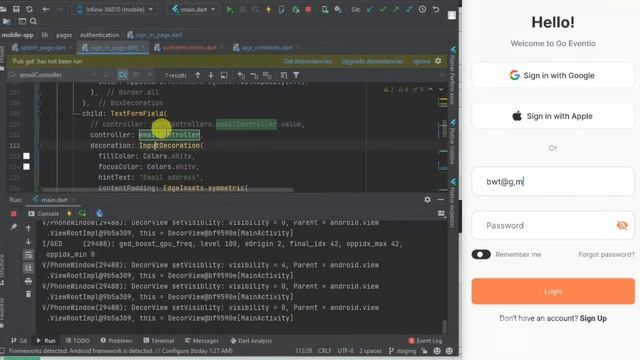The height and width of the screenshot is (360, 640).
Task: Open Git history clock icon
Action: tap(422, 9)
